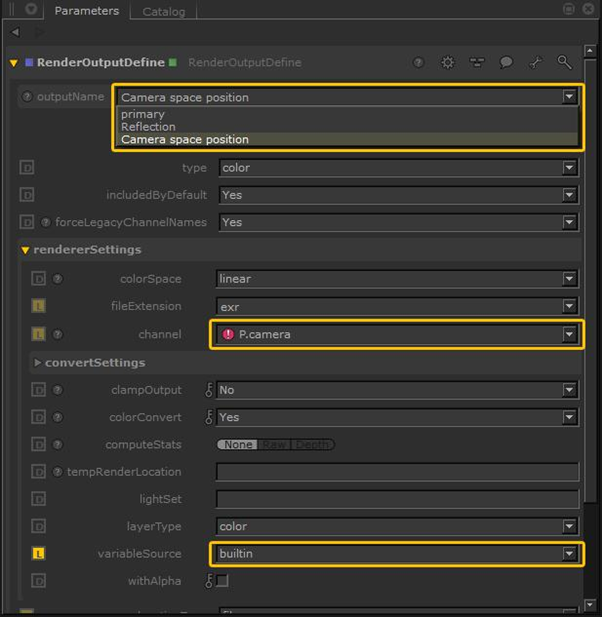Click the D state badge beside includedByDefault

coord(27,195)
